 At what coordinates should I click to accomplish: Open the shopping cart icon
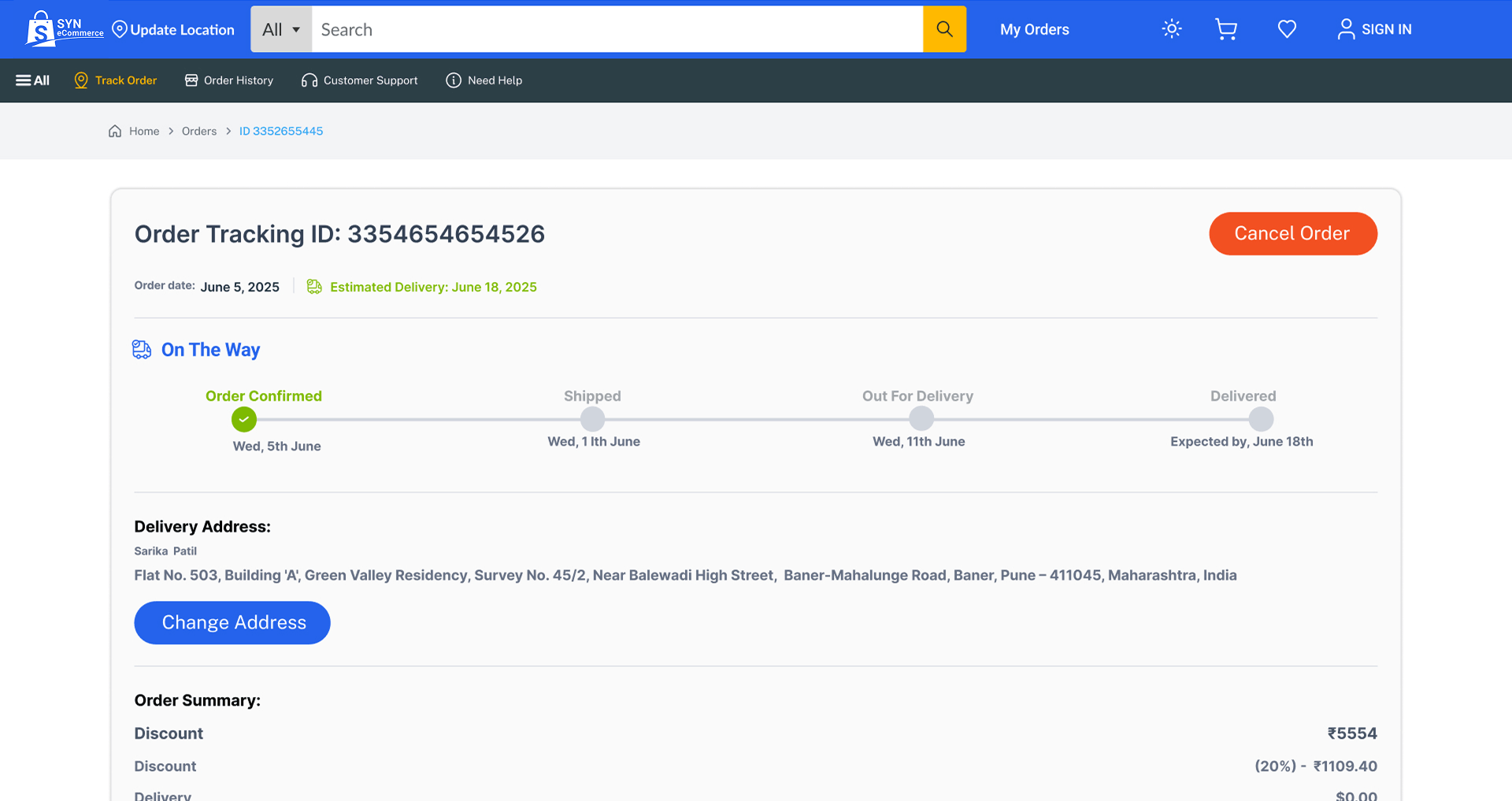tap(1225, 29)
